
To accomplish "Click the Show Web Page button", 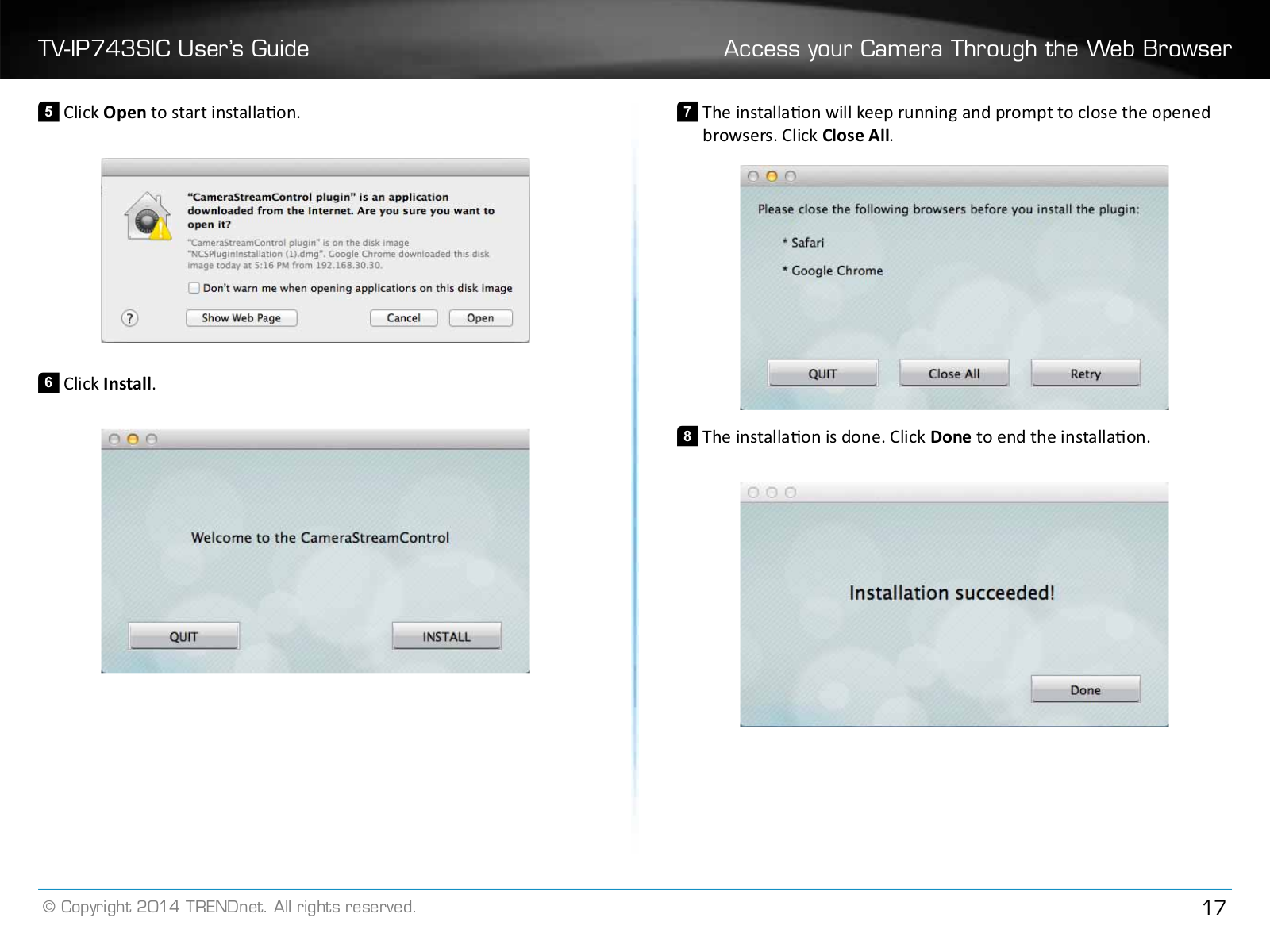I will click(x=241, y=318).
